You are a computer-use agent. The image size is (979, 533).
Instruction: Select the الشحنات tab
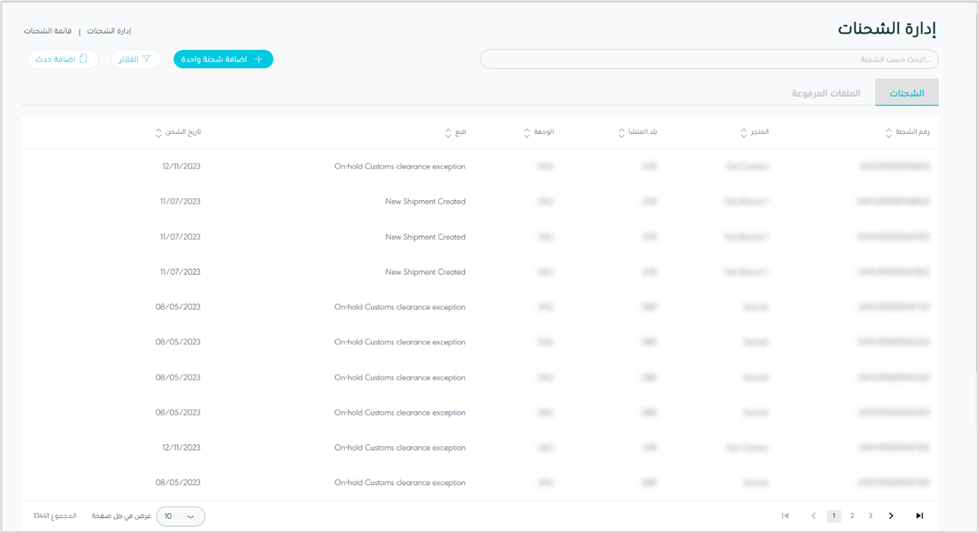pos(906,93)
